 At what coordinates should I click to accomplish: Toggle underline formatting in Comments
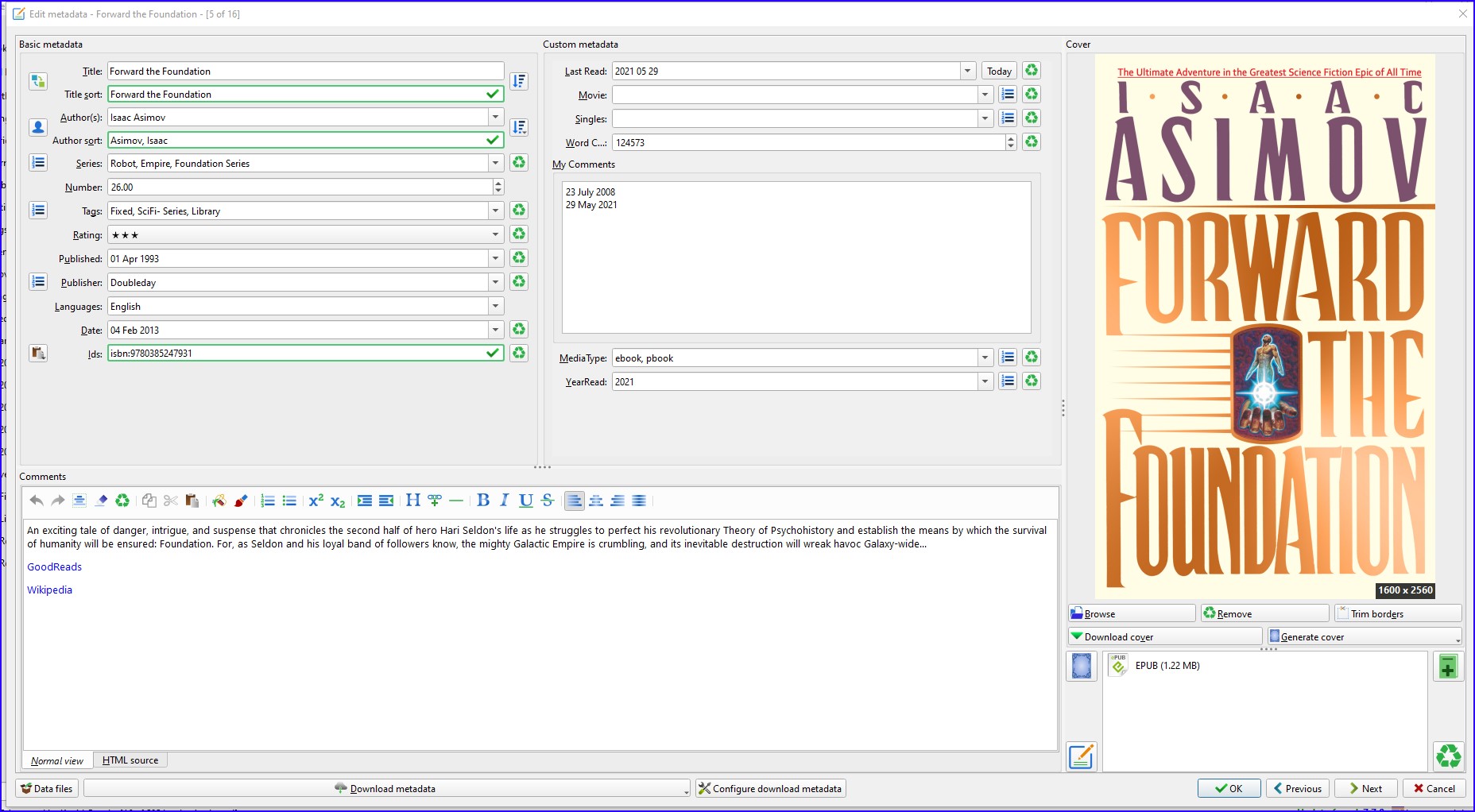525,501
